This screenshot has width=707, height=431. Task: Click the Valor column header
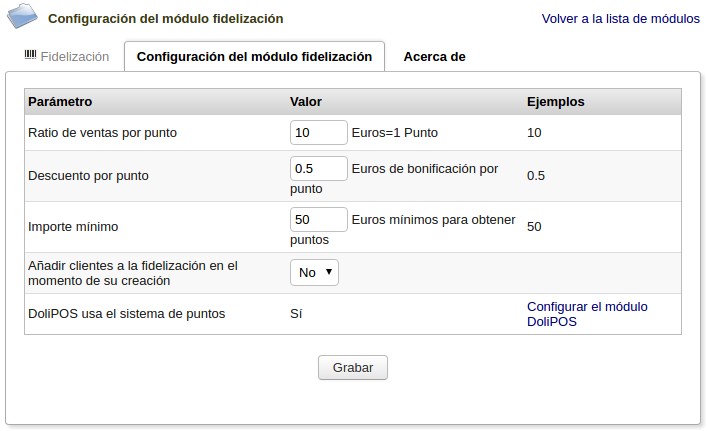click(305, 102)
